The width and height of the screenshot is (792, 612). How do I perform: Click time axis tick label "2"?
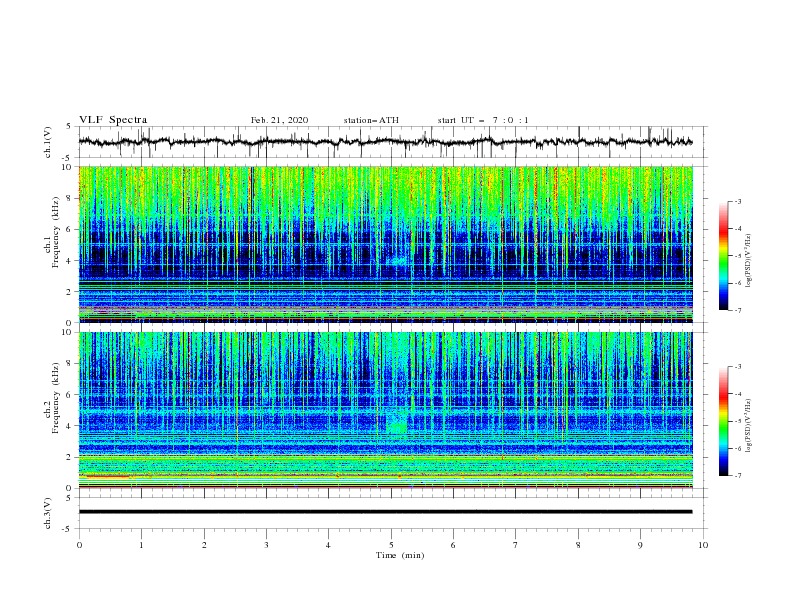(204, 545)
